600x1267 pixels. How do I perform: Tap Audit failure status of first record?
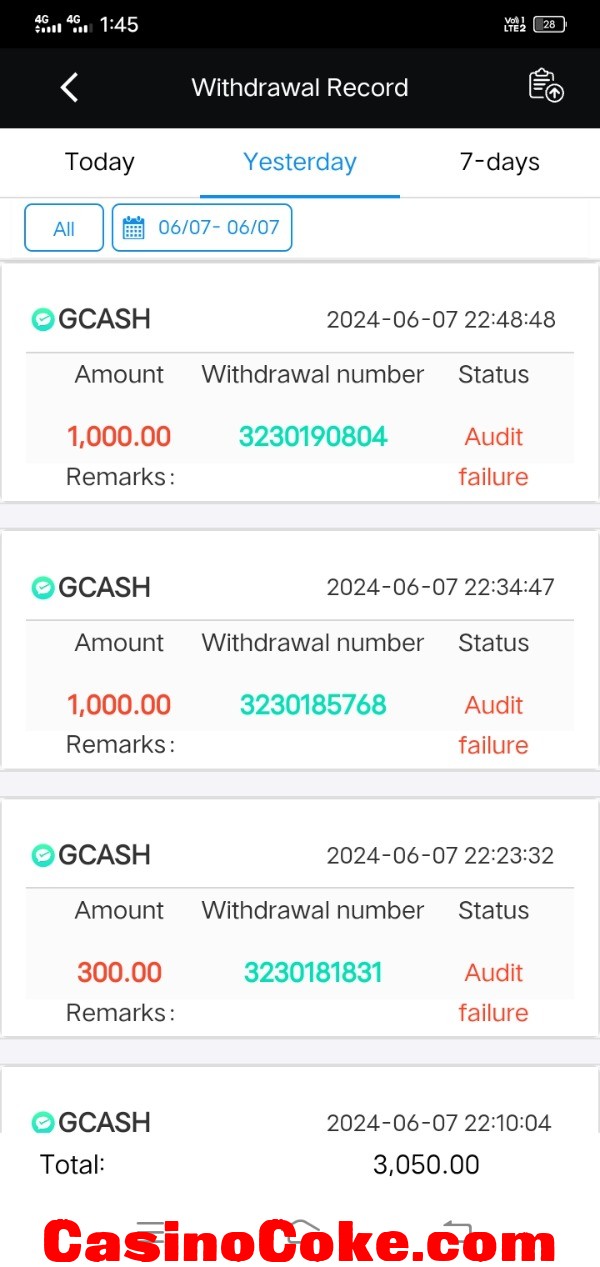click(493, 457)
